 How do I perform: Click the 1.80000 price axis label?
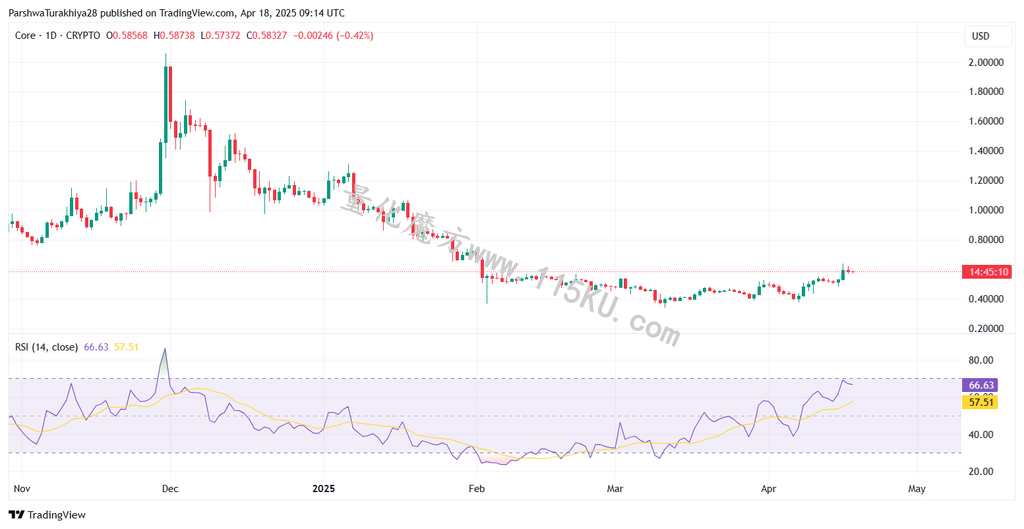click(988, 91)
